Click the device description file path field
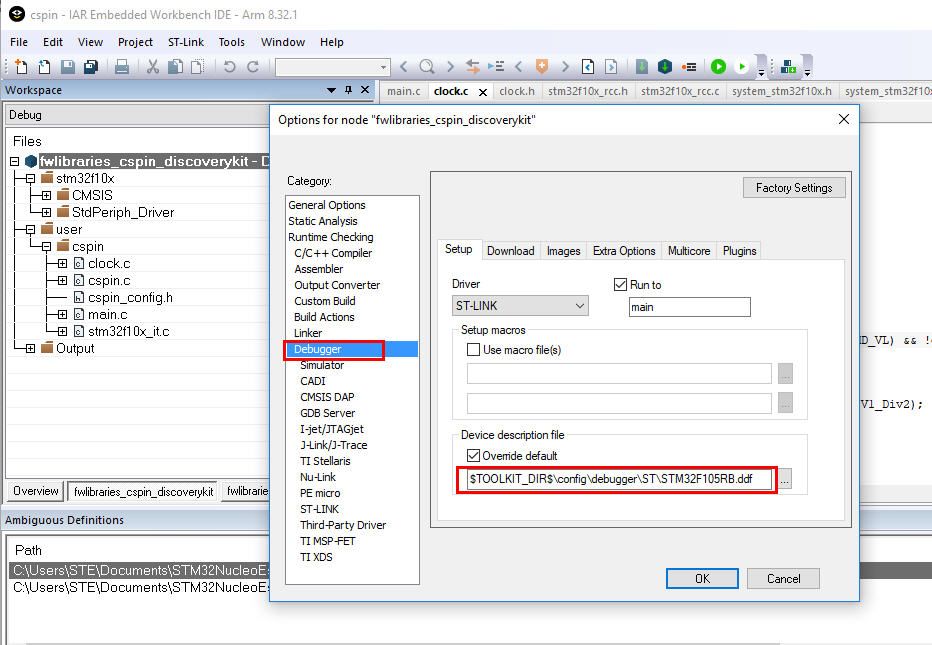 619,479
